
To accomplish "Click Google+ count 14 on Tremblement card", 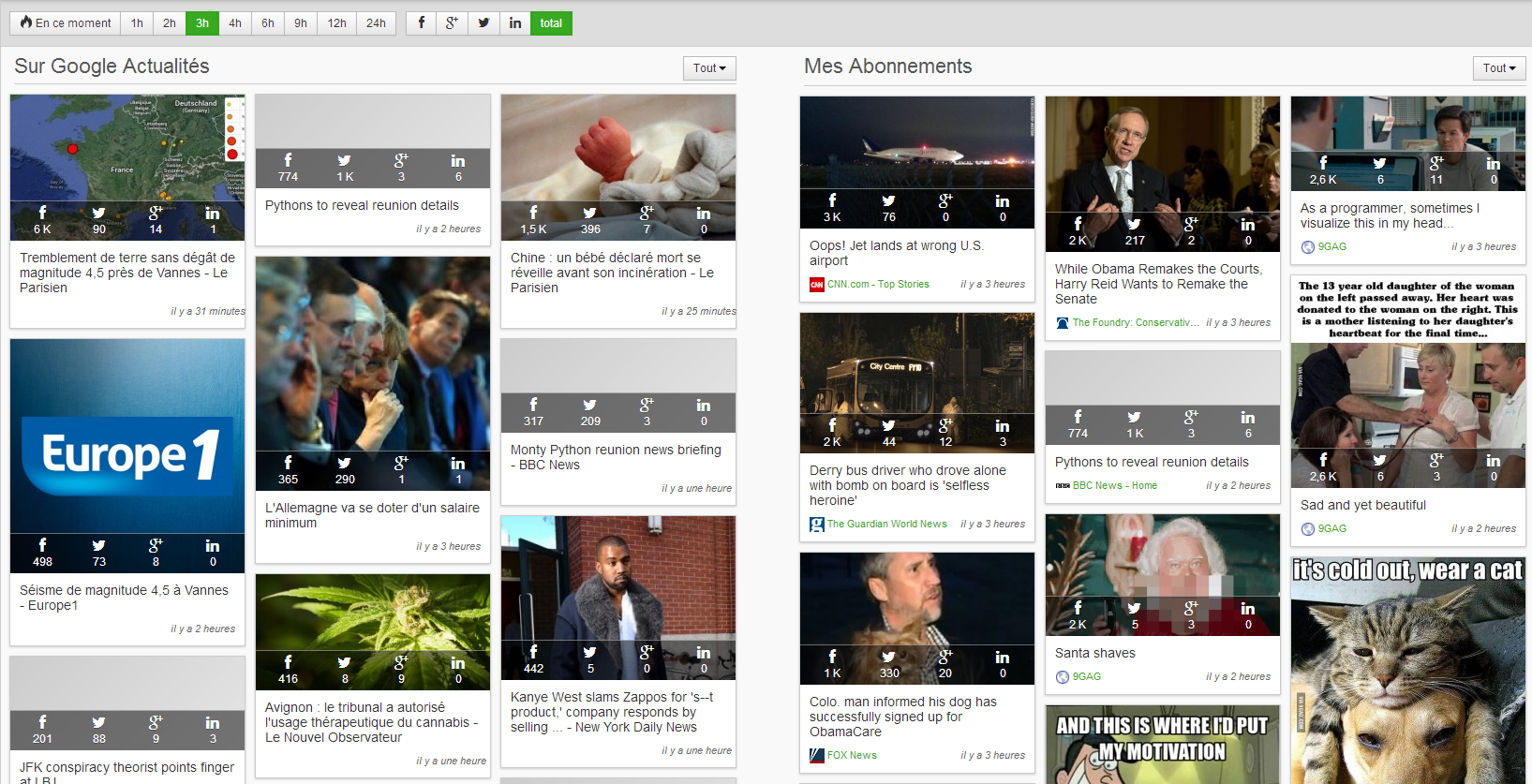I will tap(156, 220).
